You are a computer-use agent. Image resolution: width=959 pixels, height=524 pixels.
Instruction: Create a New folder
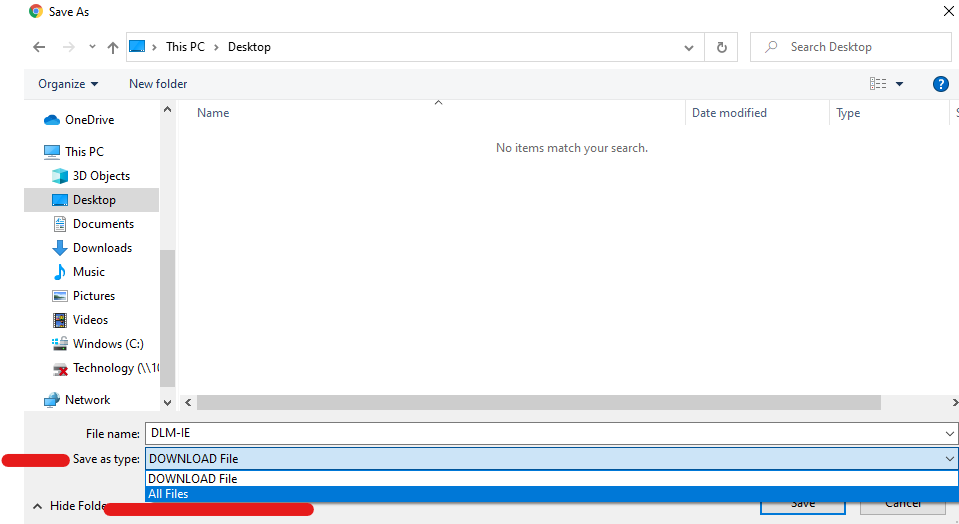[x=158, y=84]
